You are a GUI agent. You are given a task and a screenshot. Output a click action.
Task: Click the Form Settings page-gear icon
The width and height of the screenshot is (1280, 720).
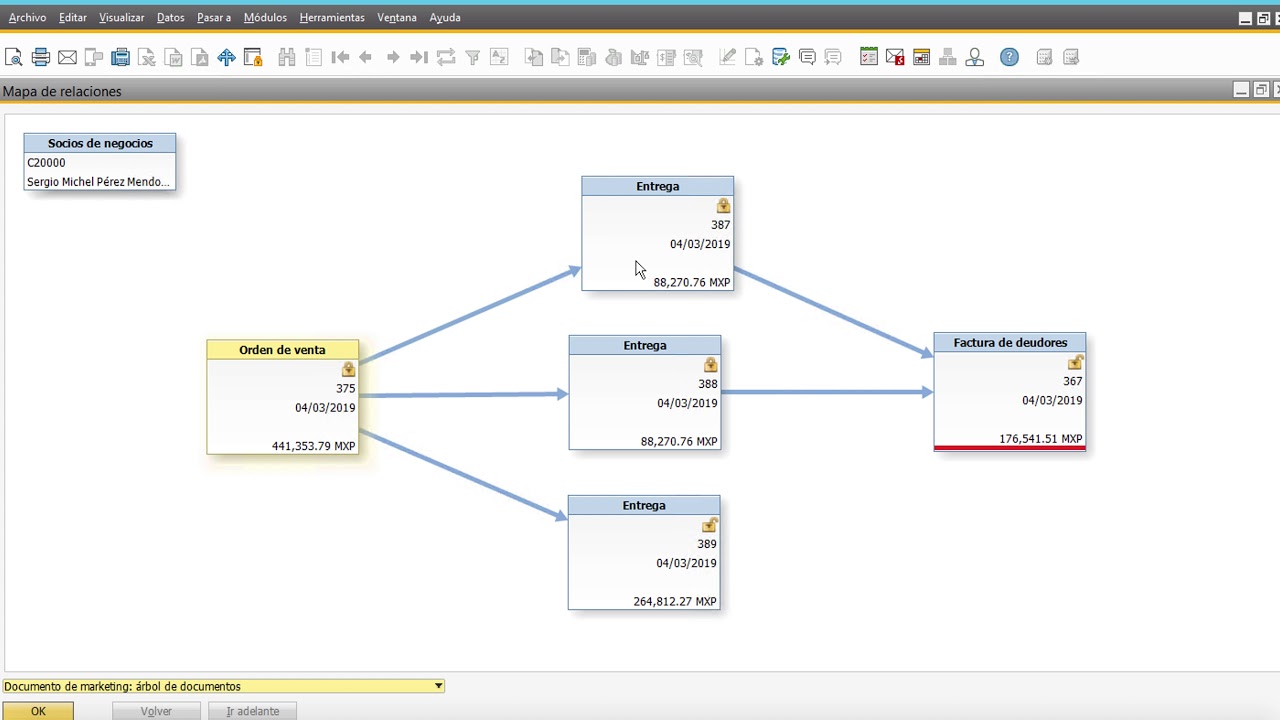754,57
